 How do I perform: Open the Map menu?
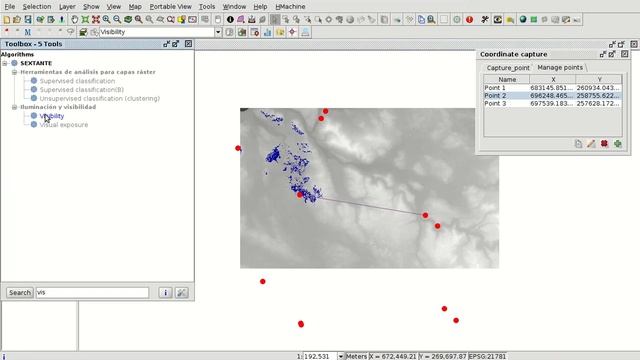[x=135, y=7]
